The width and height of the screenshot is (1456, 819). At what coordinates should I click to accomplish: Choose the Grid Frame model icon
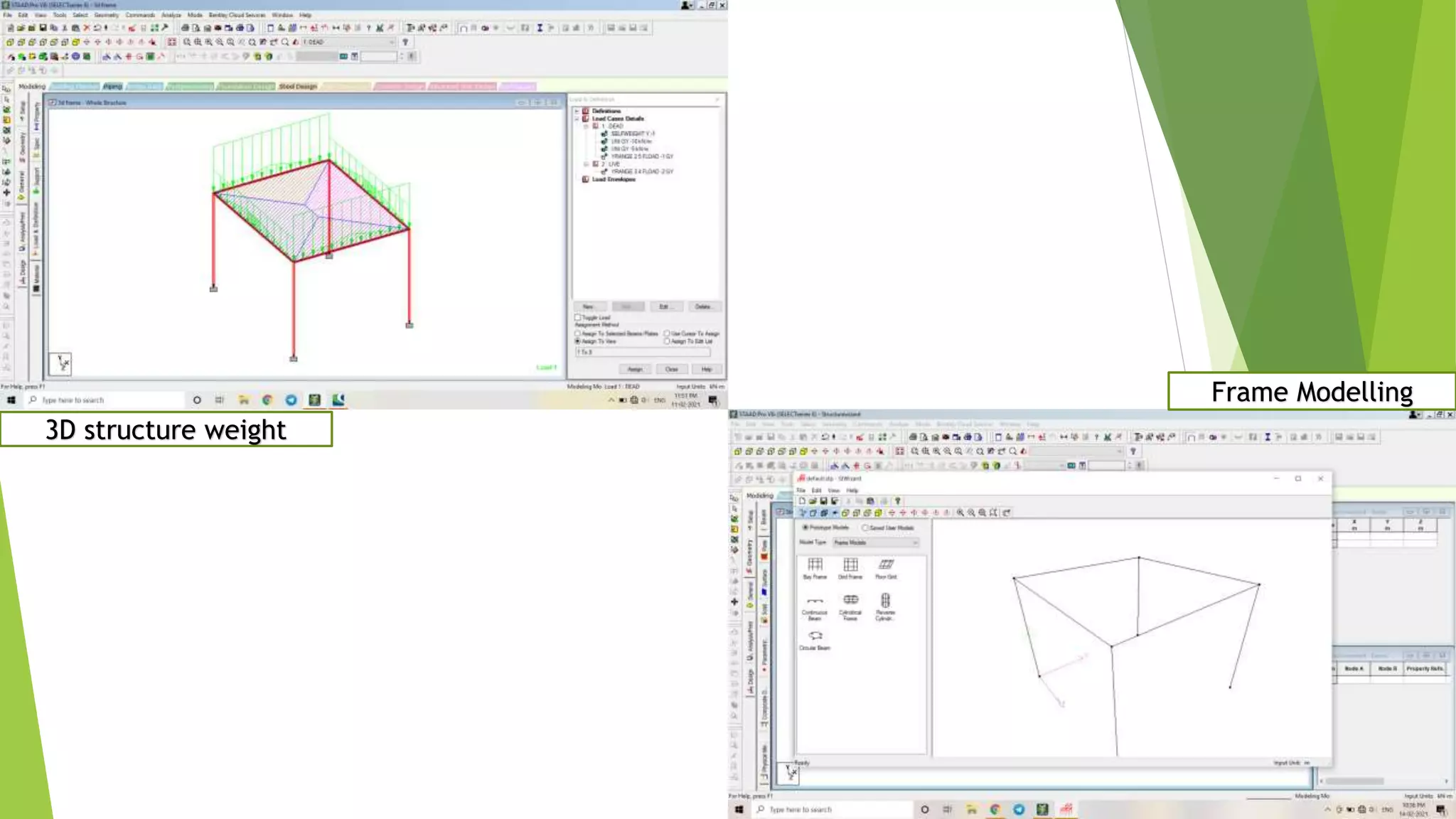pyautogui.click(x=850, y=565)
